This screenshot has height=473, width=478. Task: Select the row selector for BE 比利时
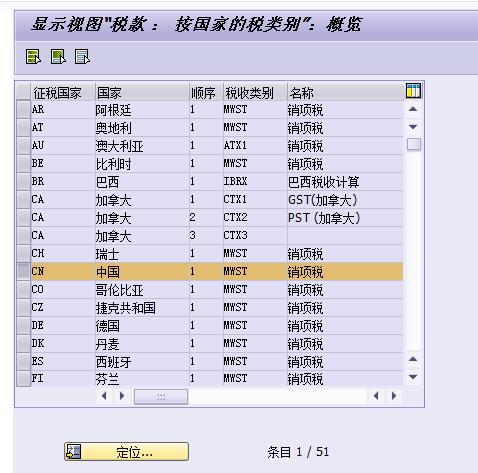point(23,163)
